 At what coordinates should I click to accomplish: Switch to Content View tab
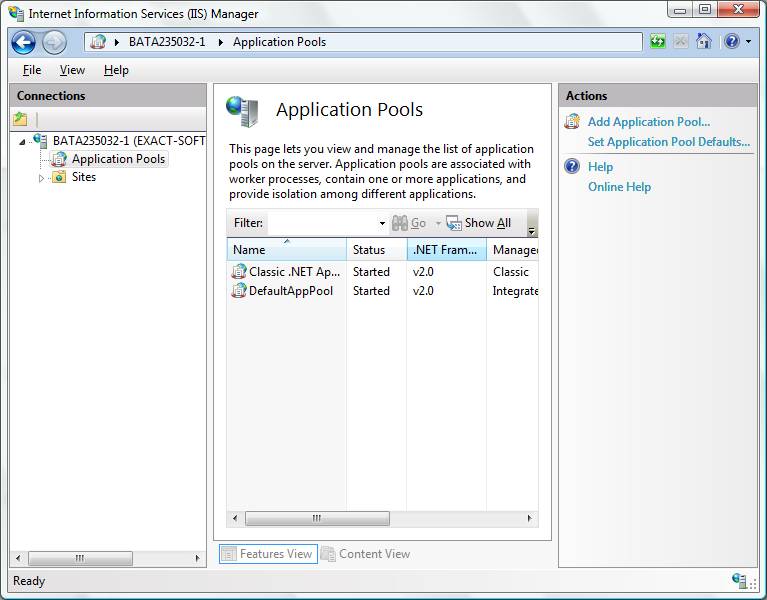click(366, 554)
